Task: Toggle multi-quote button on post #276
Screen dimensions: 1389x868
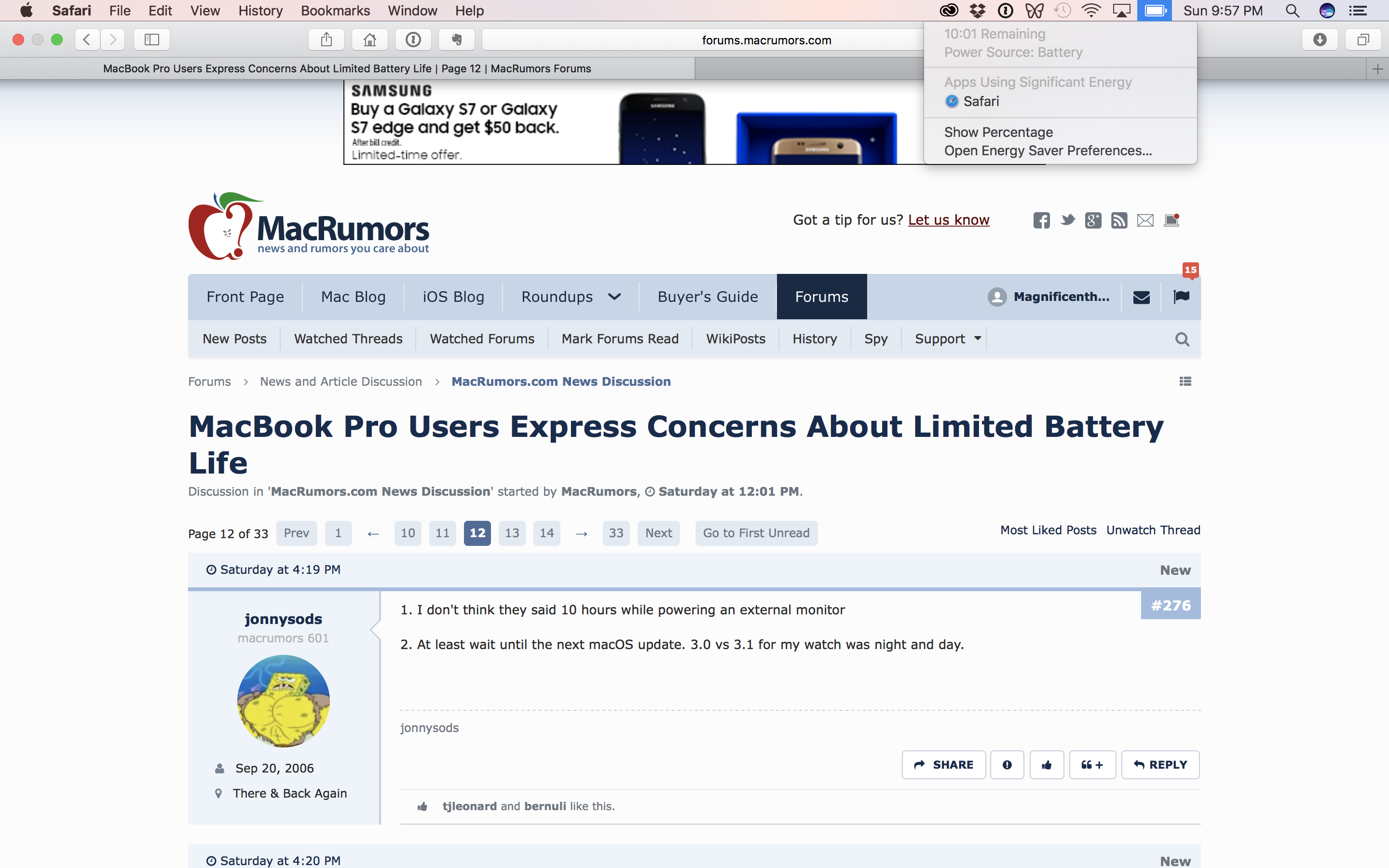Action: point(1092,765)
